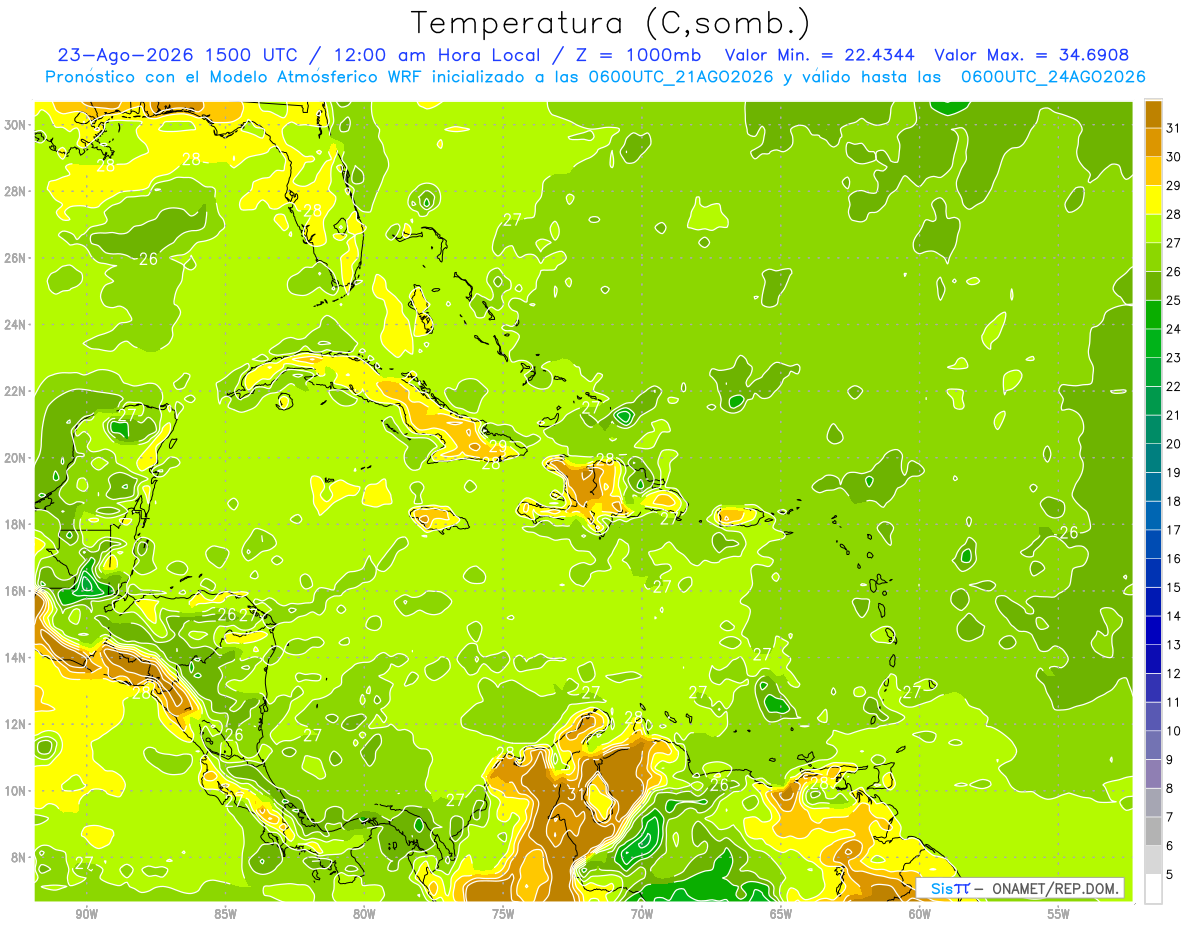Screen dimensions: 1200x927
Task: Click the legend label 19
Action: [x=1174, y=472]
